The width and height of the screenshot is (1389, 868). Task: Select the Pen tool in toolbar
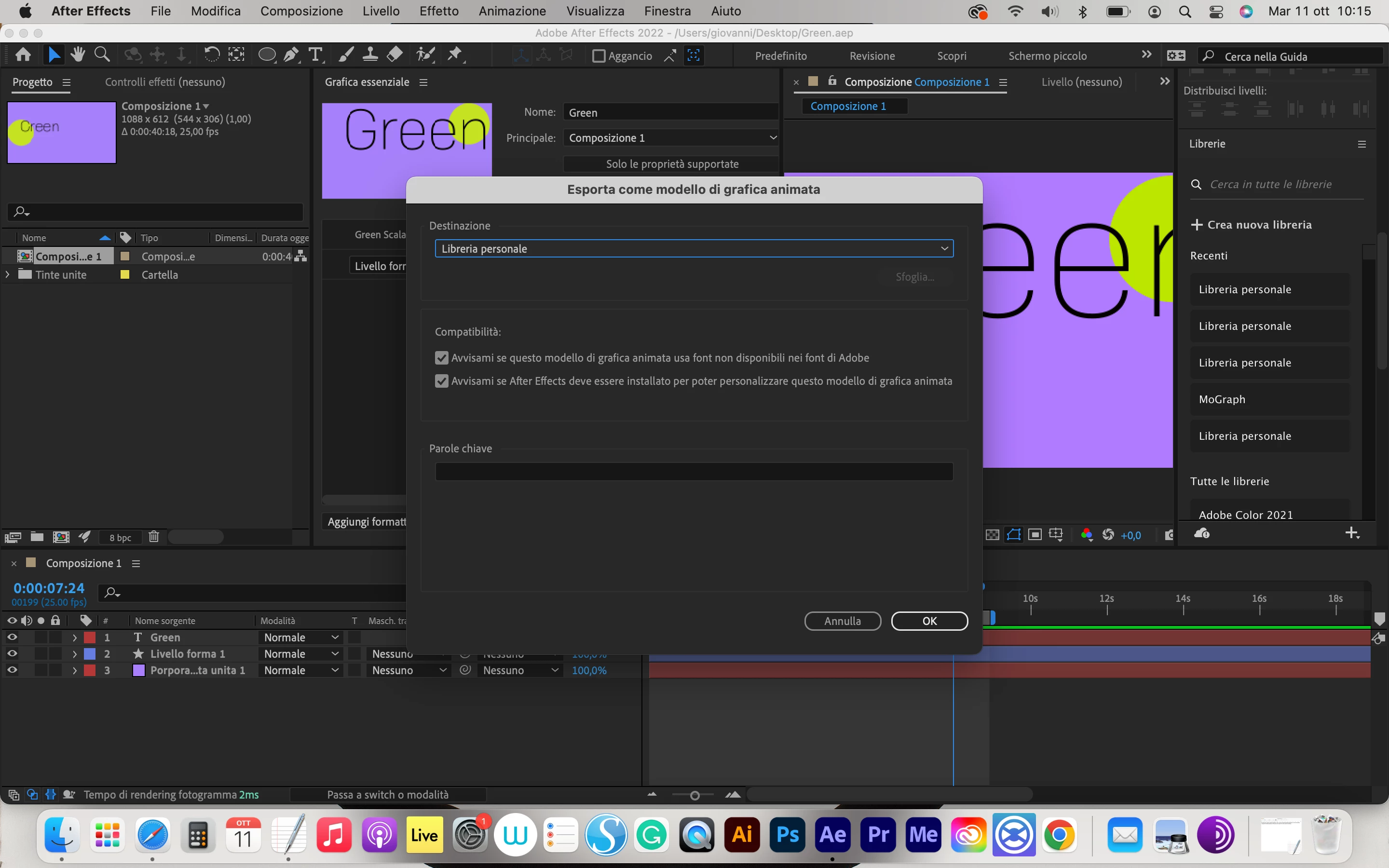291,55
